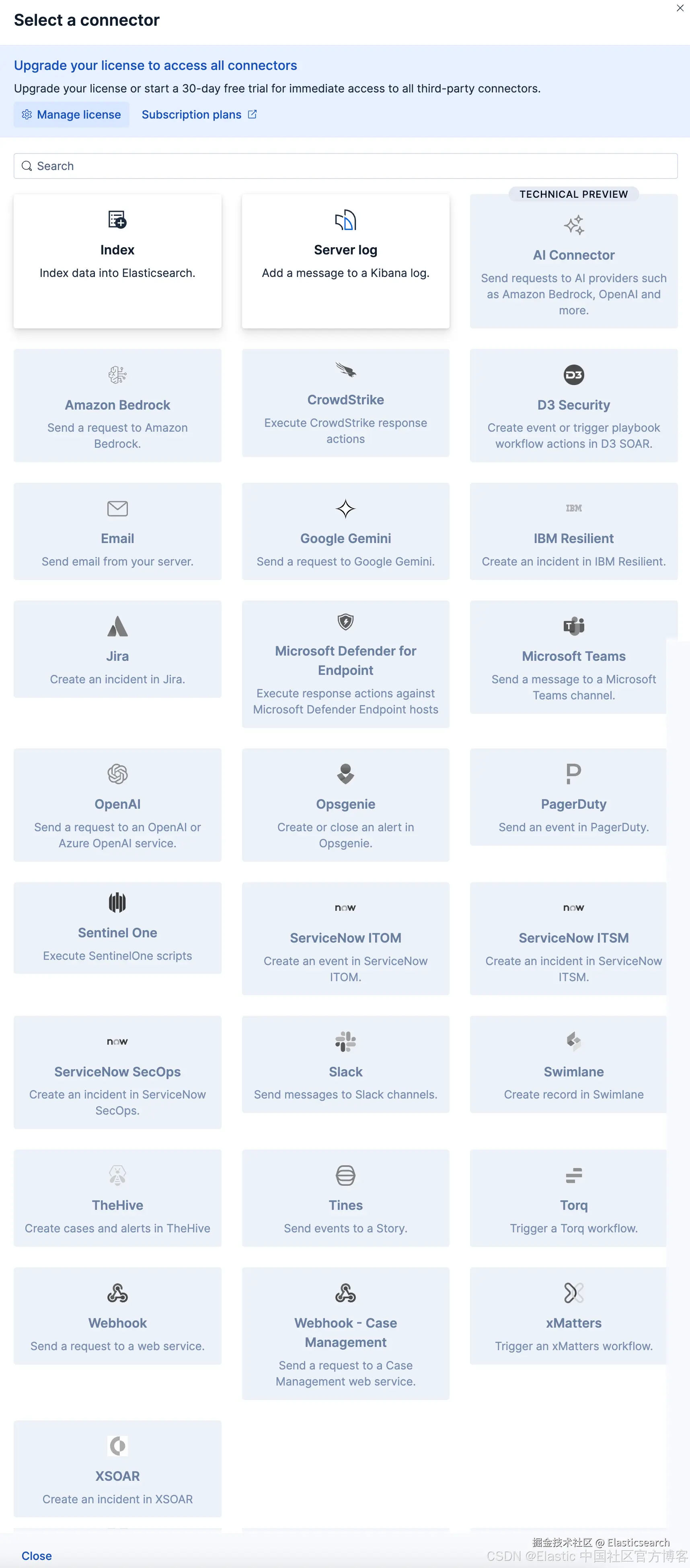Viewport: 690px width, 1568px height.
Task: Click the Jira logo icon
Action: point(117,626)
